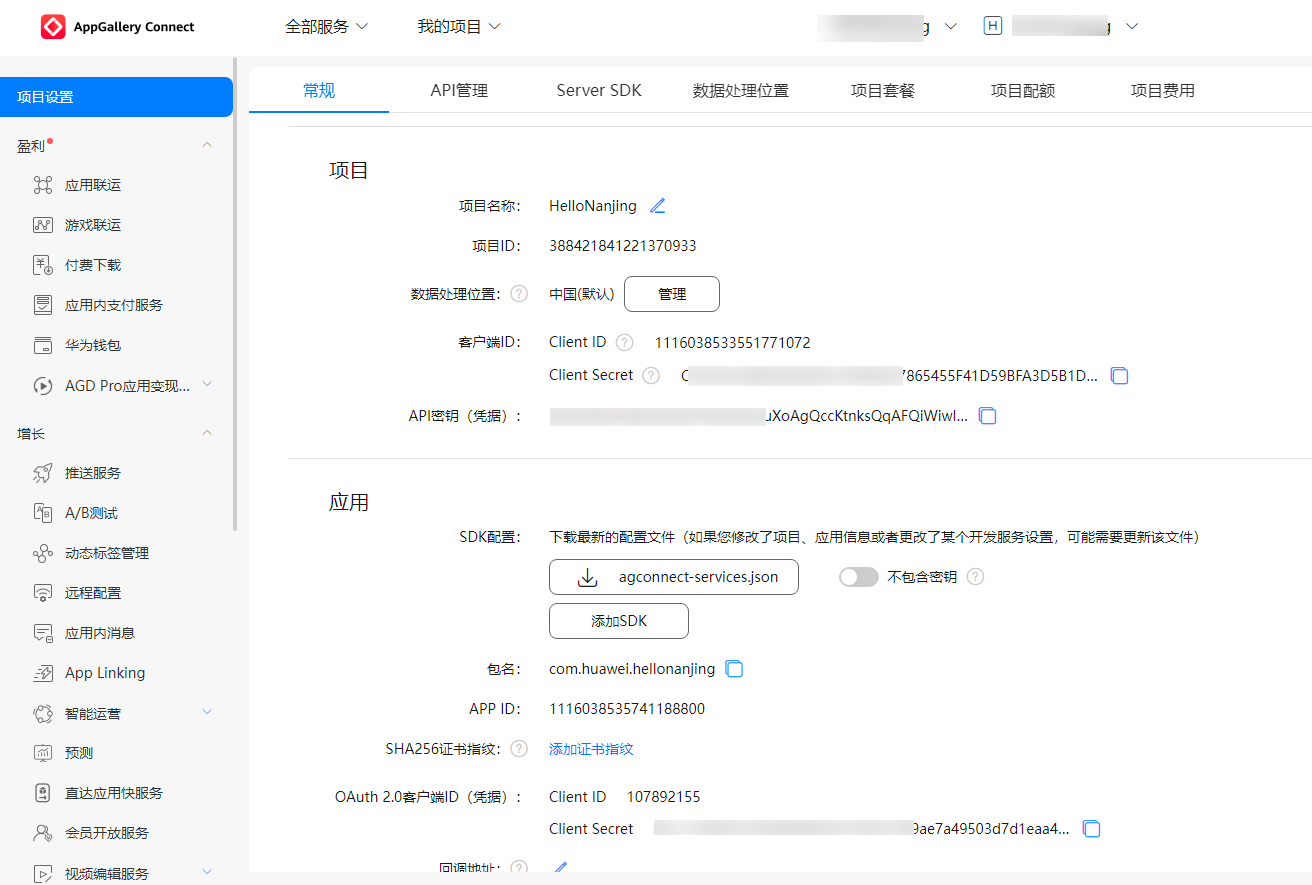Click the sidebar vertical scrollbar

236,295
